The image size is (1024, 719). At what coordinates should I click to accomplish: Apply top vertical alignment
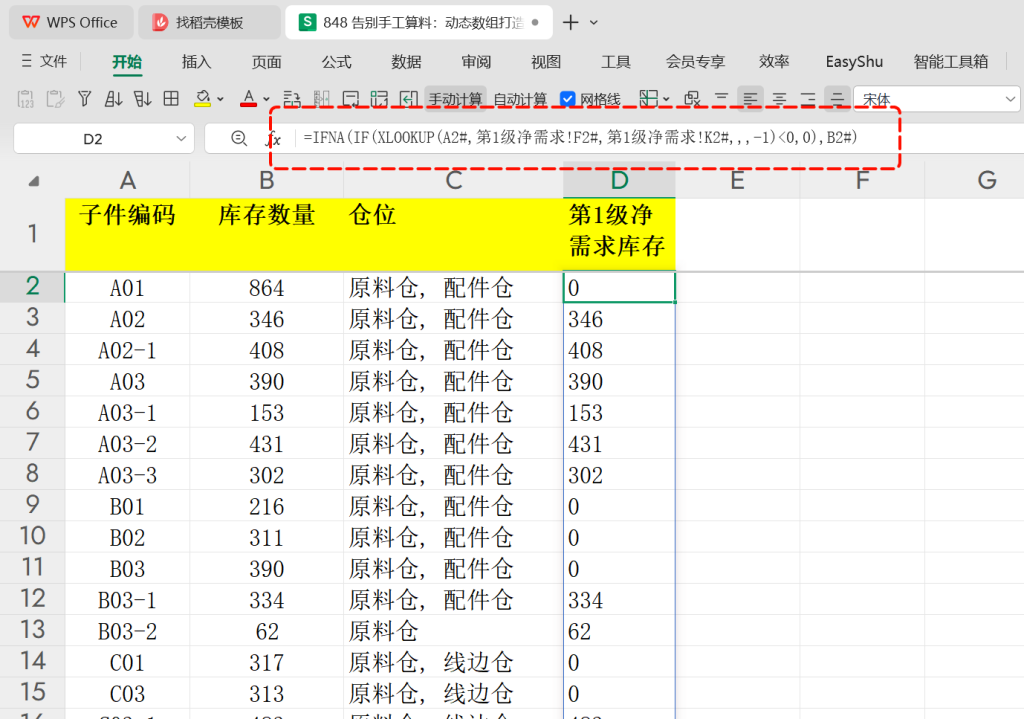721,99
